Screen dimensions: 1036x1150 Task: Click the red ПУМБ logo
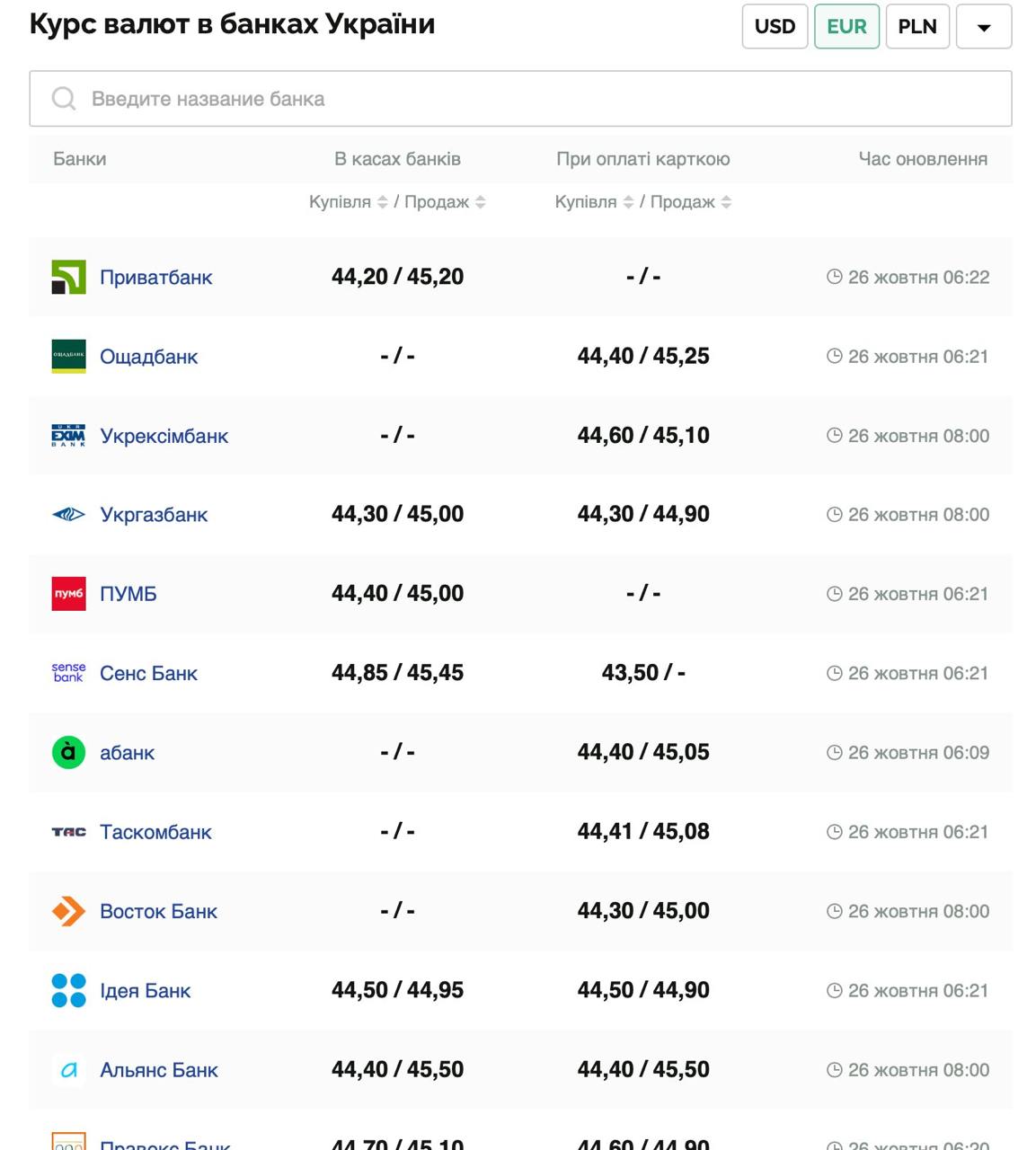[68, 594]
